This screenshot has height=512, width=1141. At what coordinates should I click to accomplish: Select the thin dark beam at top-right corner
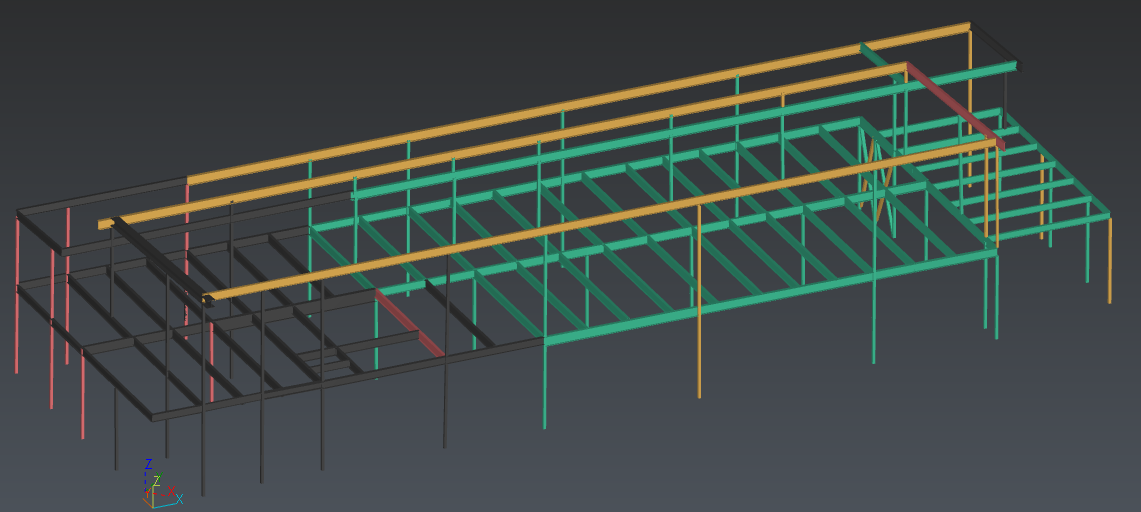993,43
